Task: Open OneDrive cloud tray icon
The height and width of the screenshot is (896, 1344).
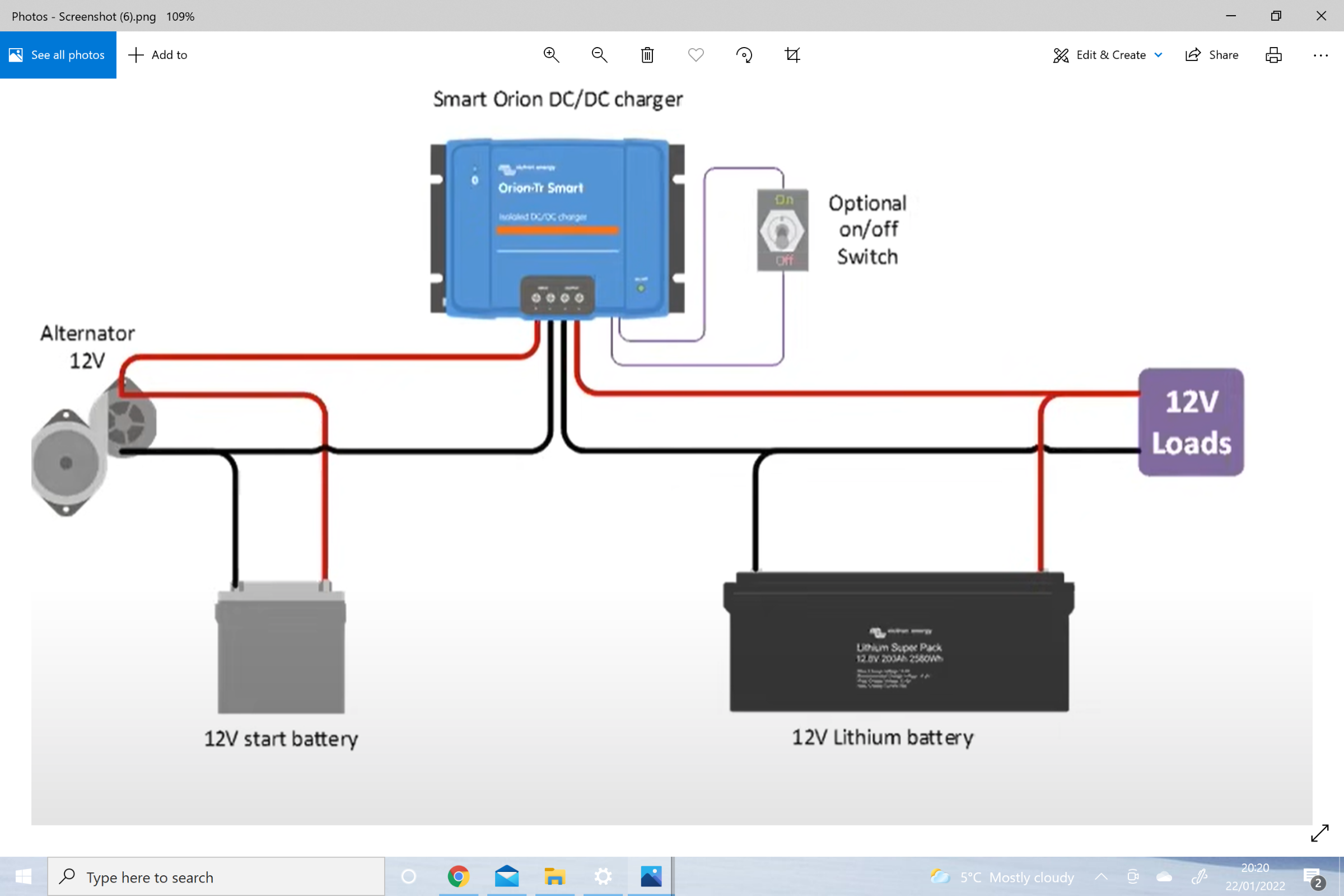Action: click(1165, 876)
